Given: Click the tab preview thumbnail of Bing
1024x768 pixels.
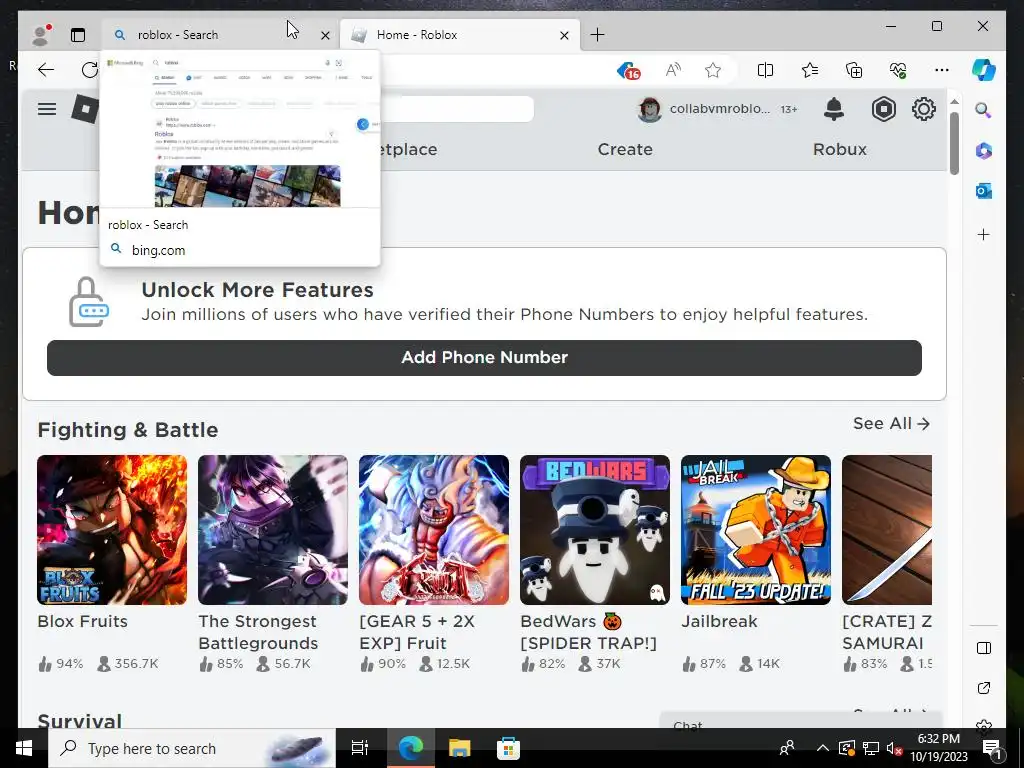Looking at the screenshot, I should click(240, 130).
